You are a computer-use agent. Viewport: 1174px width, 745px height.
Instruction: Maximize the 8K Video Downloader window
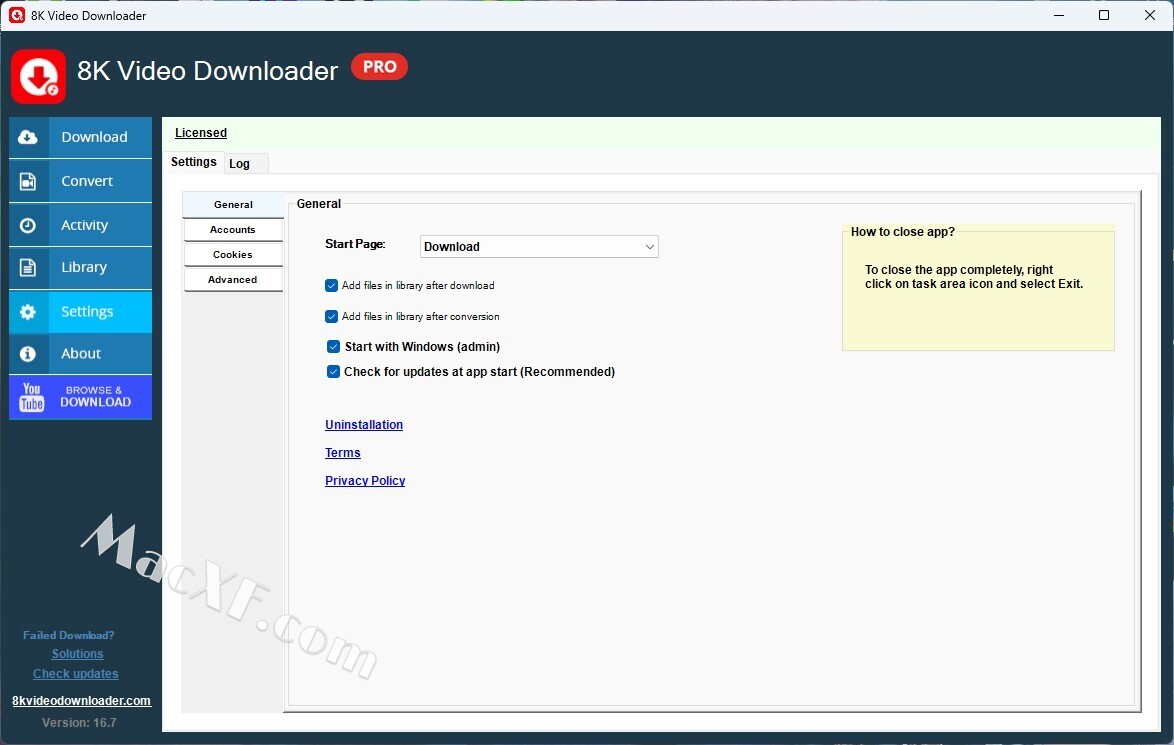(1104, 15)
